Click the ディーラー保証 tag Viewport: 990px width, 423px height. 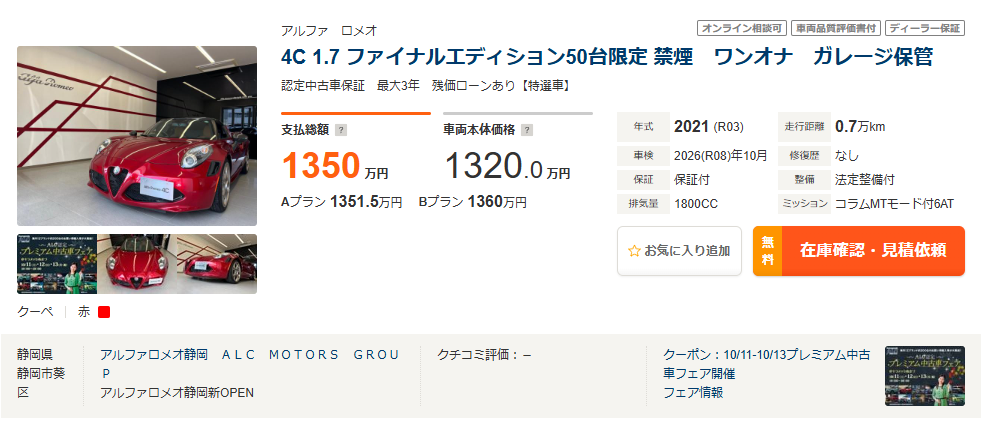[925, 28]
